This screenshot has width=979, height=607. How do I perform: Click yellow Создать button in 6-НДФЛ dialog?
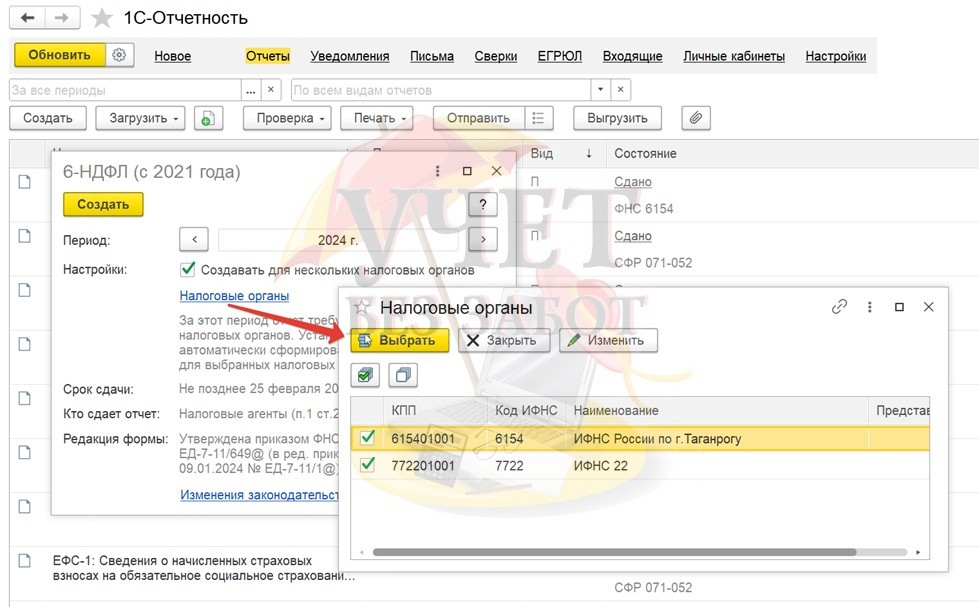[103, 204]
